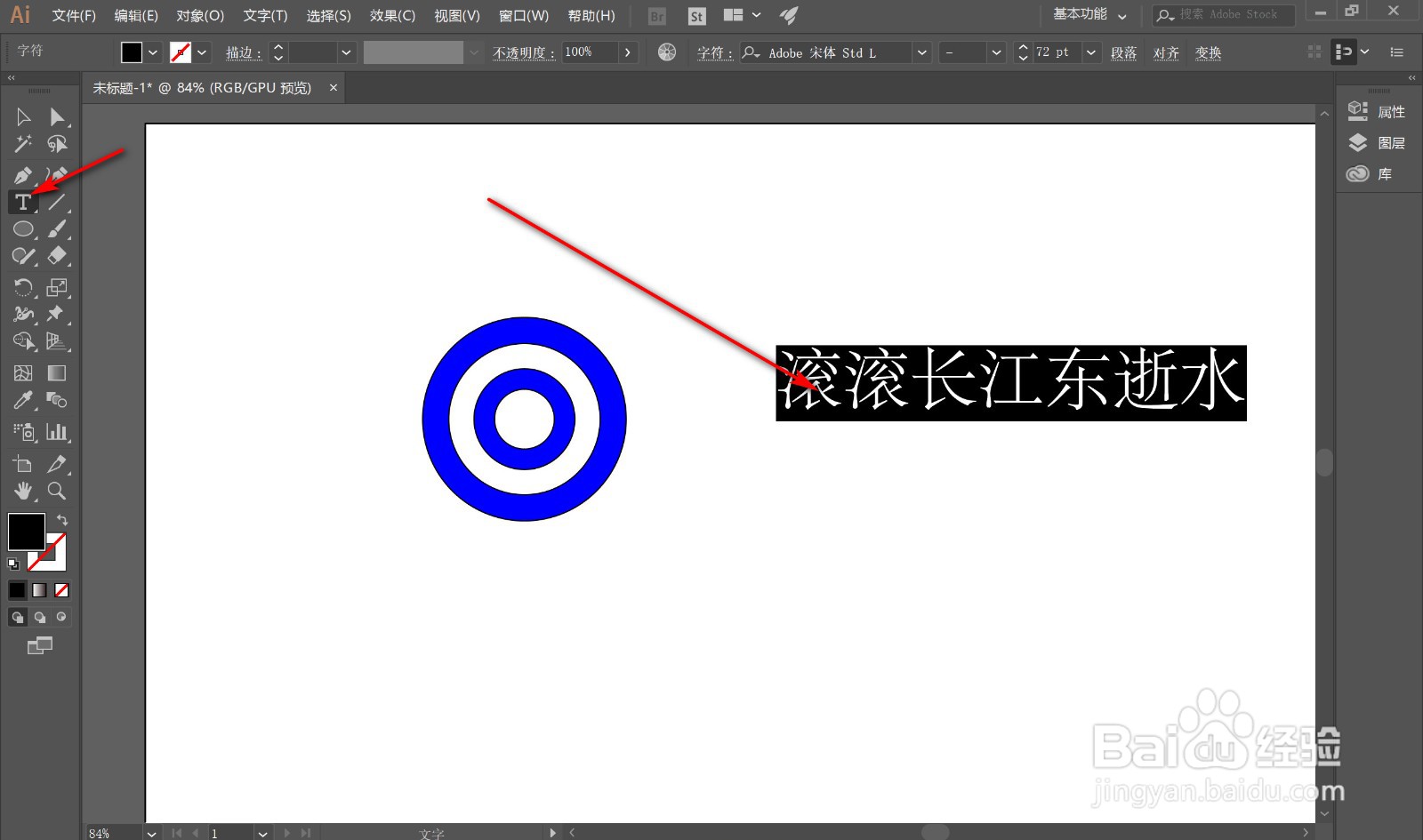Select the Curvature tool

pos(57,175)
